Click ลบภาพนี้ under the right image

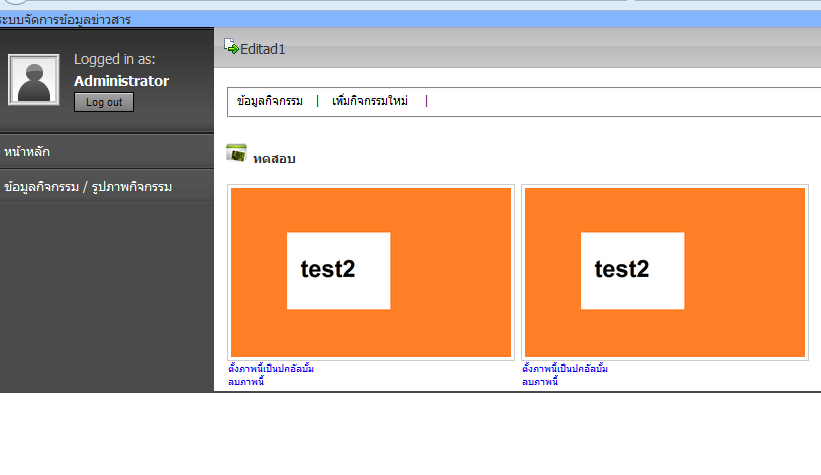tap(540, 382)
